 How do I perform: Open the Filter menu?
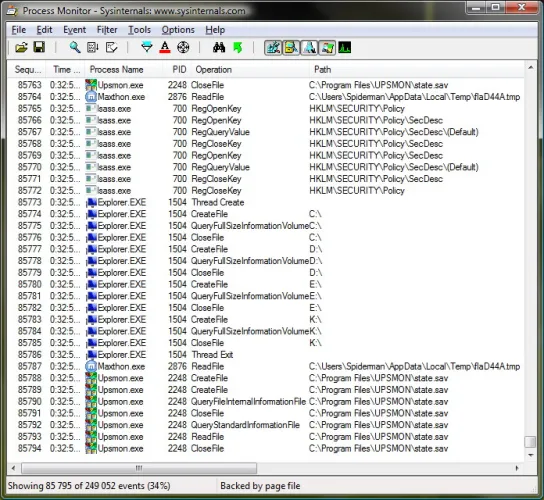click(107, 30)
